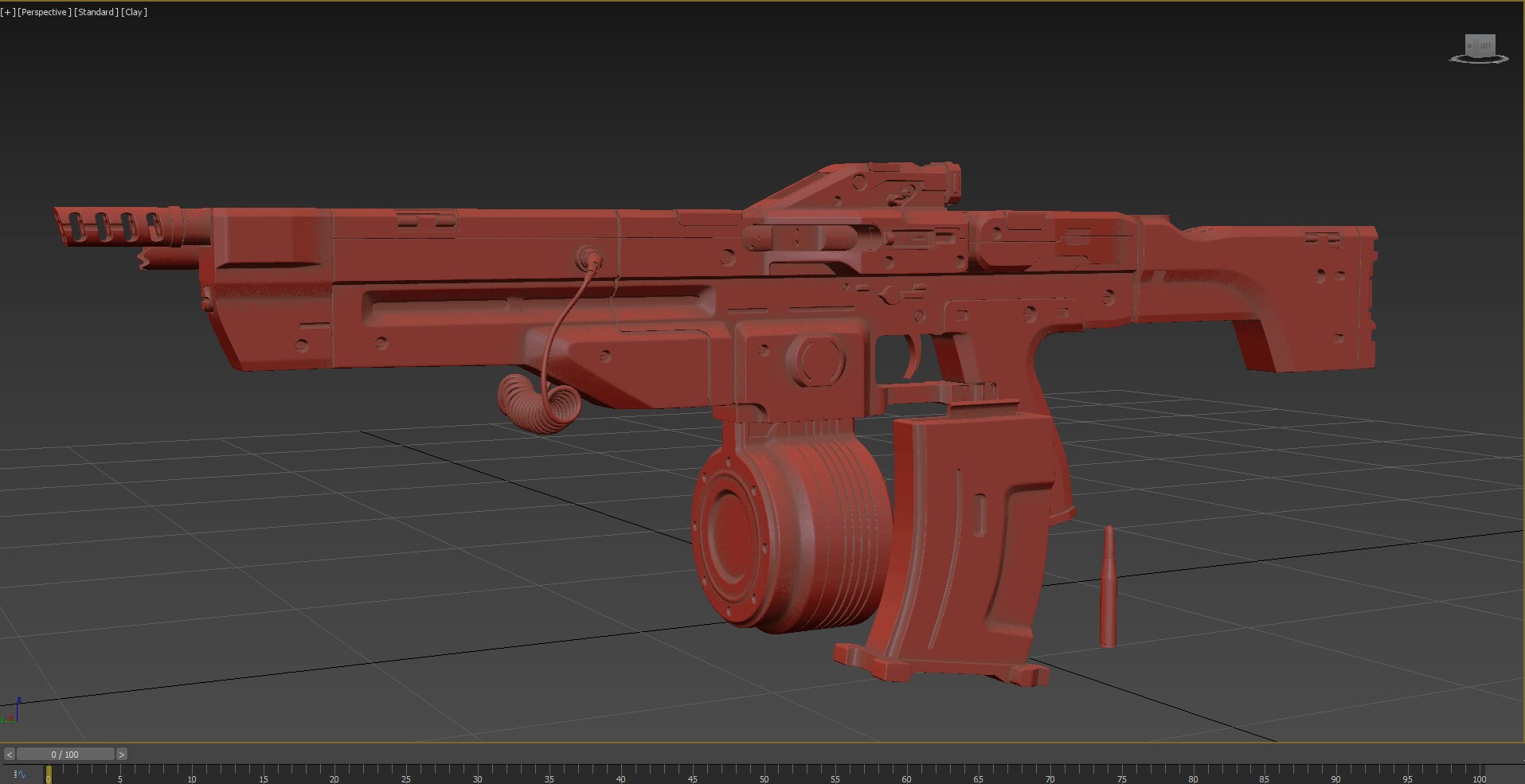Open the Clay per-view preference menu

(x=135, y=12)
